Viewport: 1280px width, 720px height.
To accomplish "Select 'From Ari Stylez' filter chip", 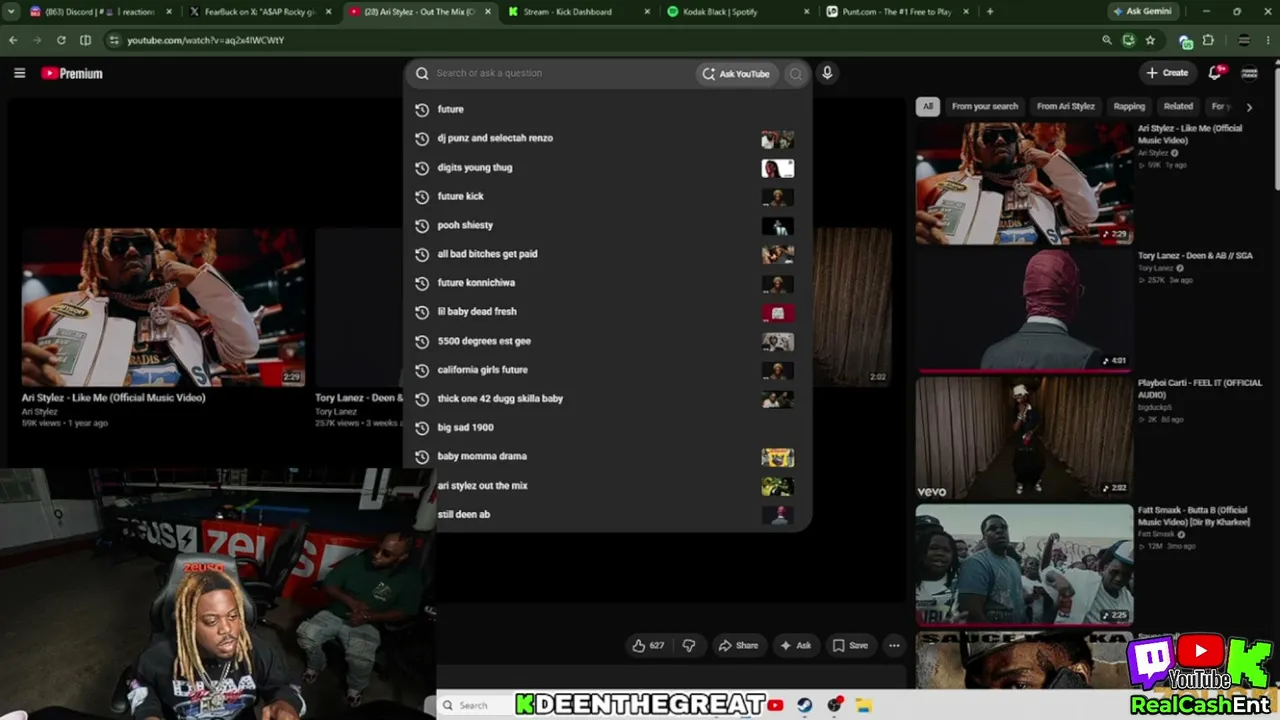I will [1066, 106].
